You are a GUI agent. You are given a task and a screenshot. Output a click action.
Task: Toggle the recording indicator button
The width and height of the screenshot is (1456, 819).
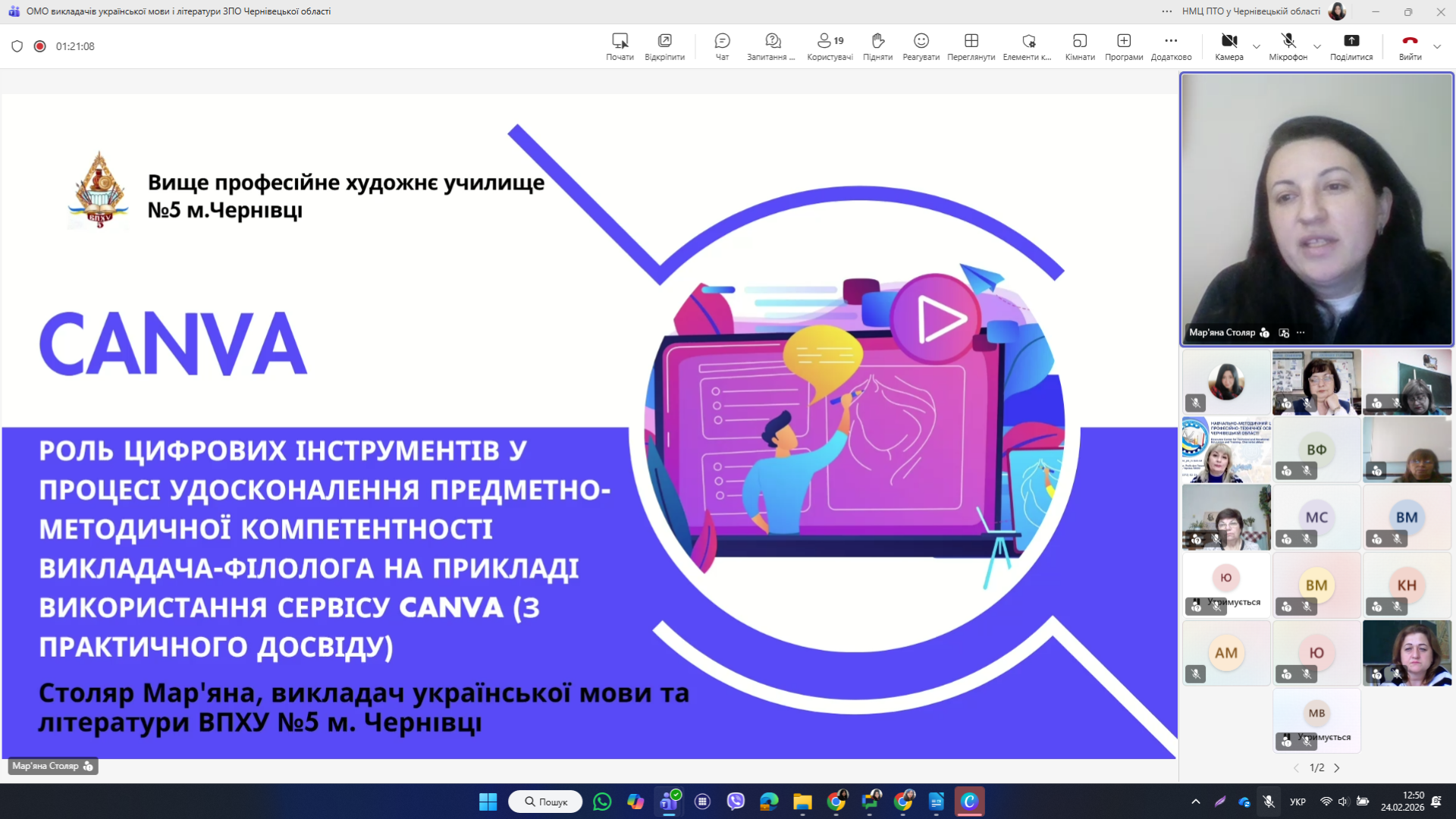click(x=40, y=46)
